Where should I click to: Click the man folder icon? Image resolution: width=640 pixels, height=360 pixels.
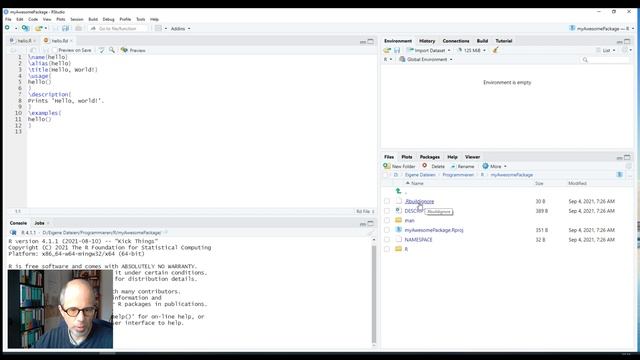398,220
